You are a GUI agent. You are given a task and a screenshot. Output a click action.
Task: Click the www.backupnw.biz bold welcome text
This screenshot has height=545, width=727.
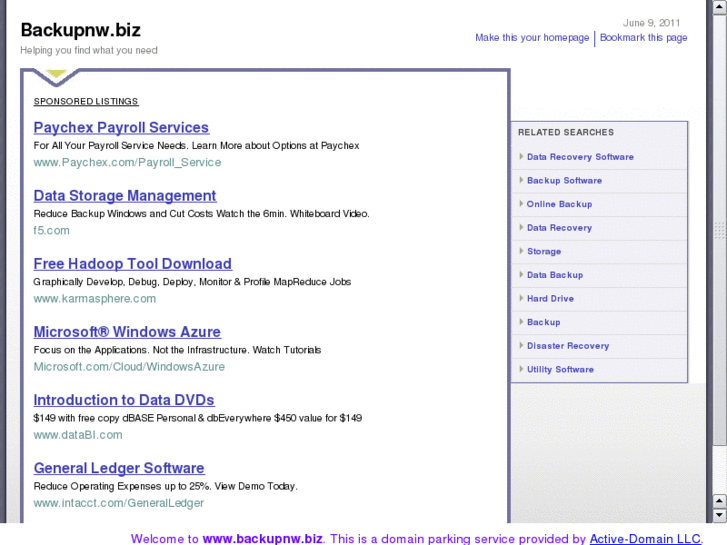point(262,539)
